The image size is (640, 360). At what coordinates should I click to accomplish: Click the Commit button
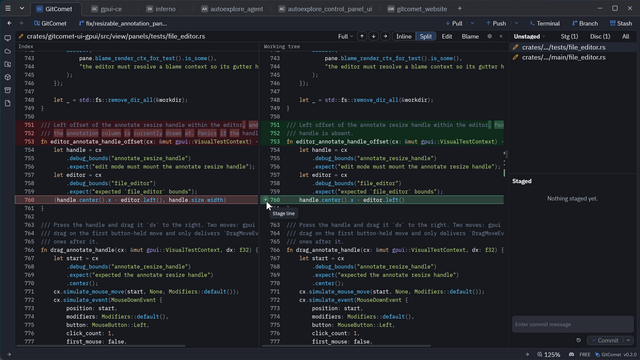605,340
